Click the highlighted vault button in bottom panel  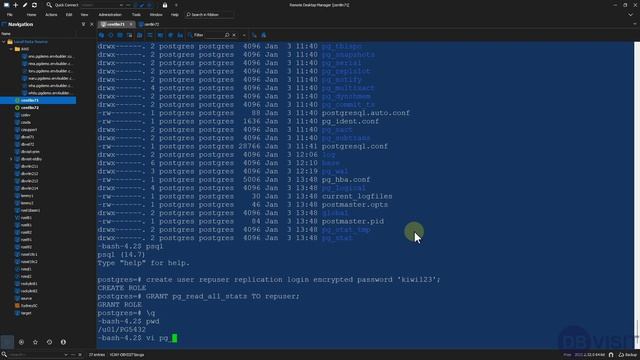pyautogui.click(x=7, y=342)
